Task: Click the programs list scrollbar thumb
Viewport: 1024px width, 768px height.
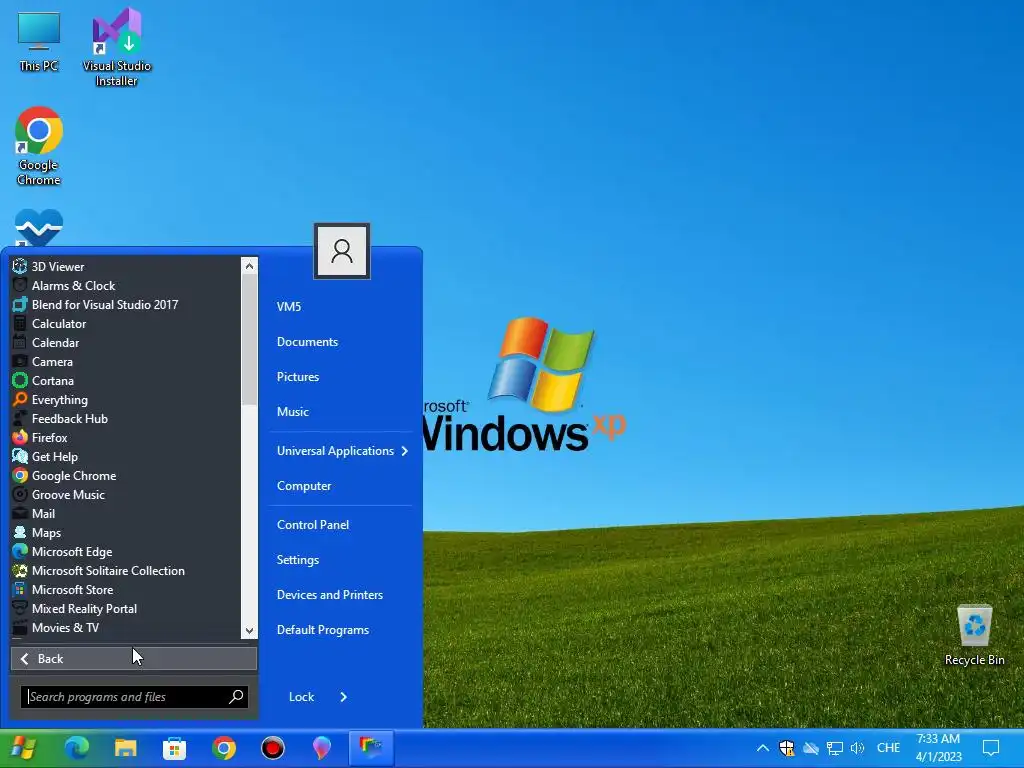Action: coord(249,340)
